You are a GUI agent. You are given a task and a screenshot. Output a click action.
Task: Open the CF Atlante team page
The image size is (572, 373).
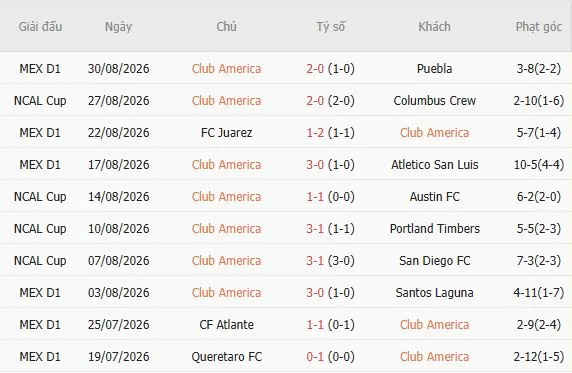coord(227,324)
